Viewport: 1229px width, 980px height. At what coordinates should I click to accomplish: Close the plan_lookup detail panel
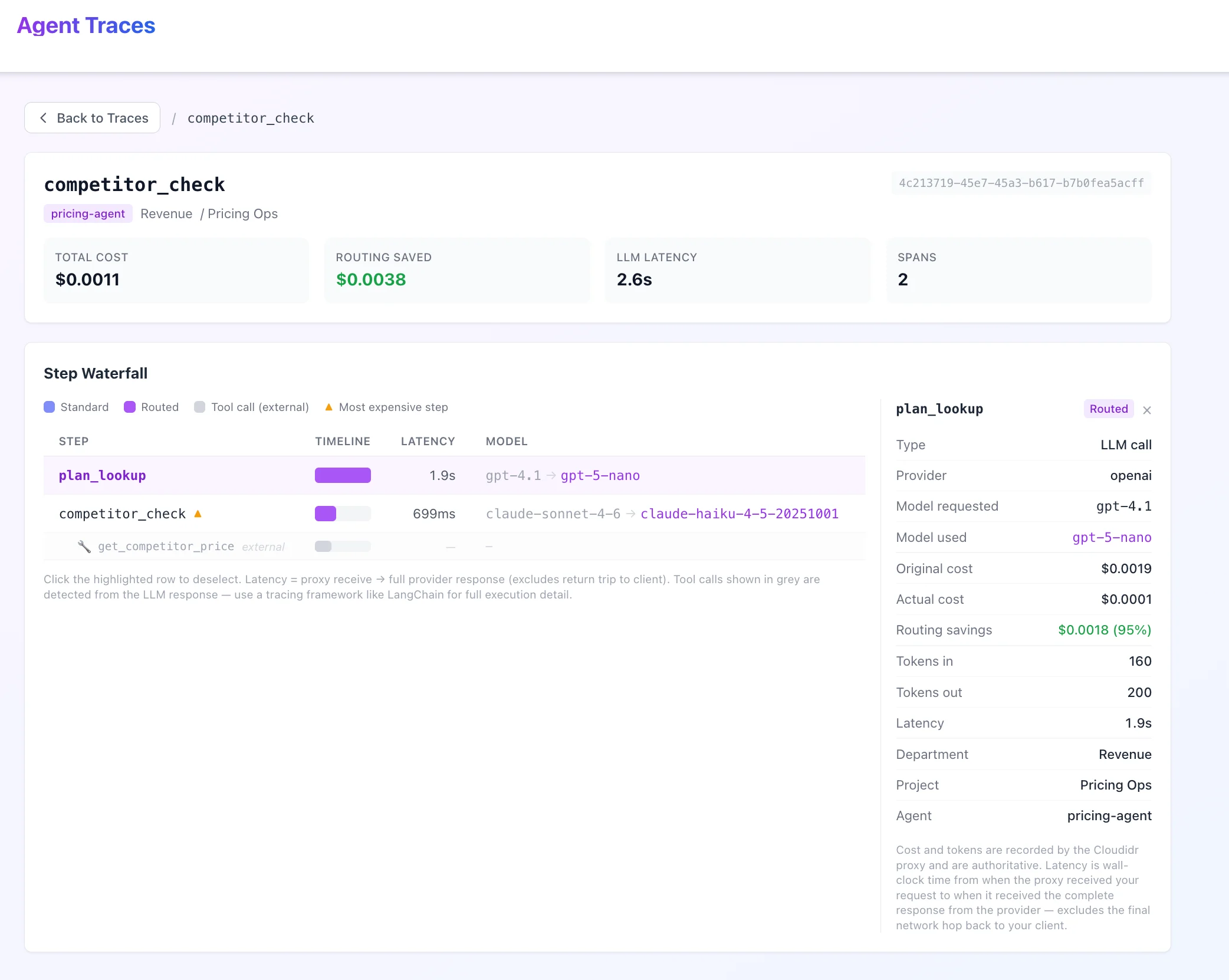[1147, 410]
